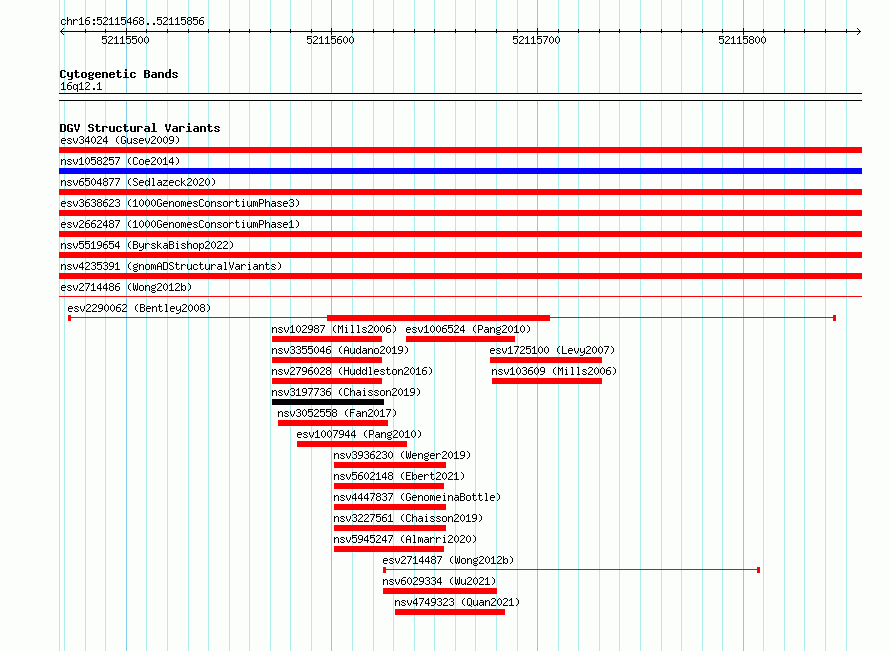The height and width of the screenshot is (651, 890).
Task: Open nsv3052558 (Fan2017) label
Action: click(x=337, y=413)
